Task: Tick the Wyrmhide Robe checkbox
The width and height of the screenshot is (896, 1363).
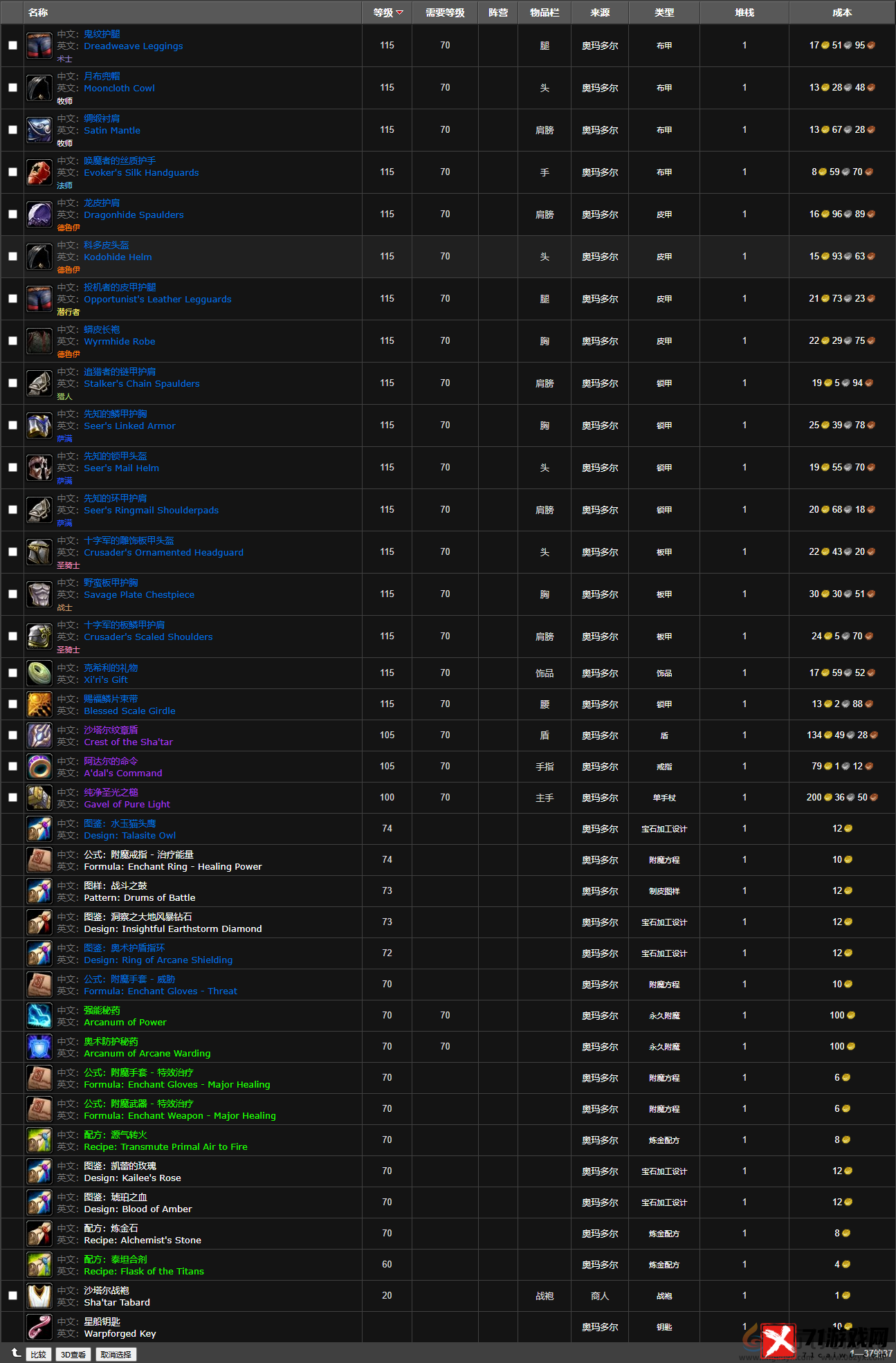Action: 12,341
